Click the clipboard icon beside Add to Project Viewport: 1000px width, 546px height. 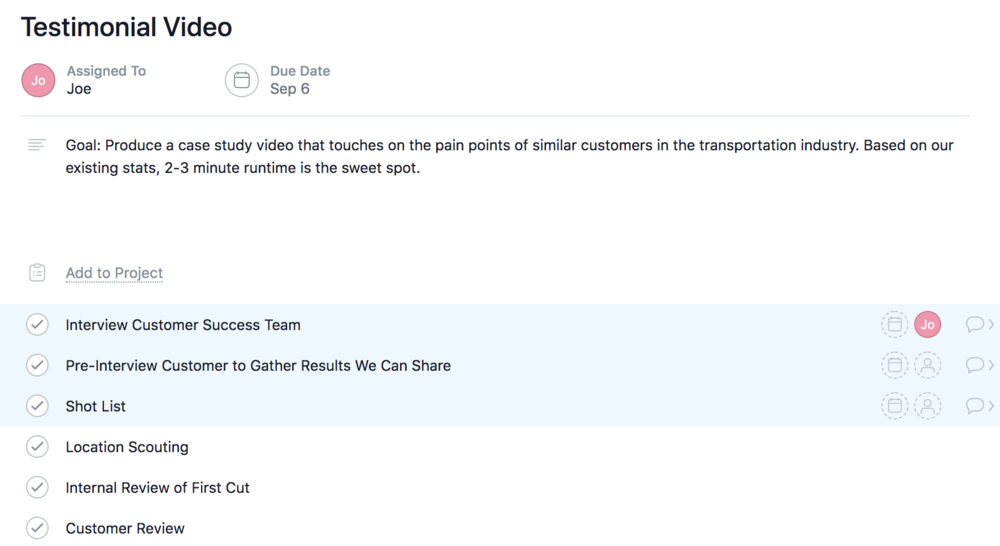pyautogui.click(x=37, y=273)
